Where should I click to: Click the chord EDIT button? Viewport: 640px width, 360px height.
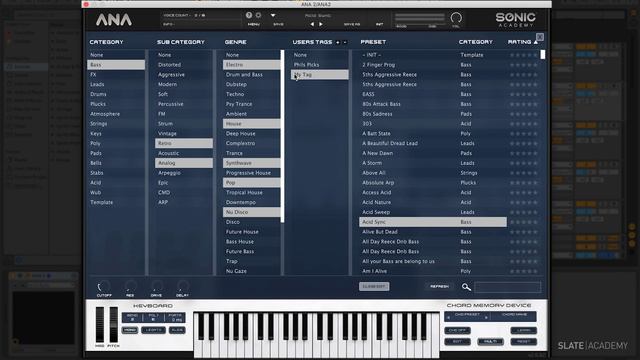pos(457,342)
